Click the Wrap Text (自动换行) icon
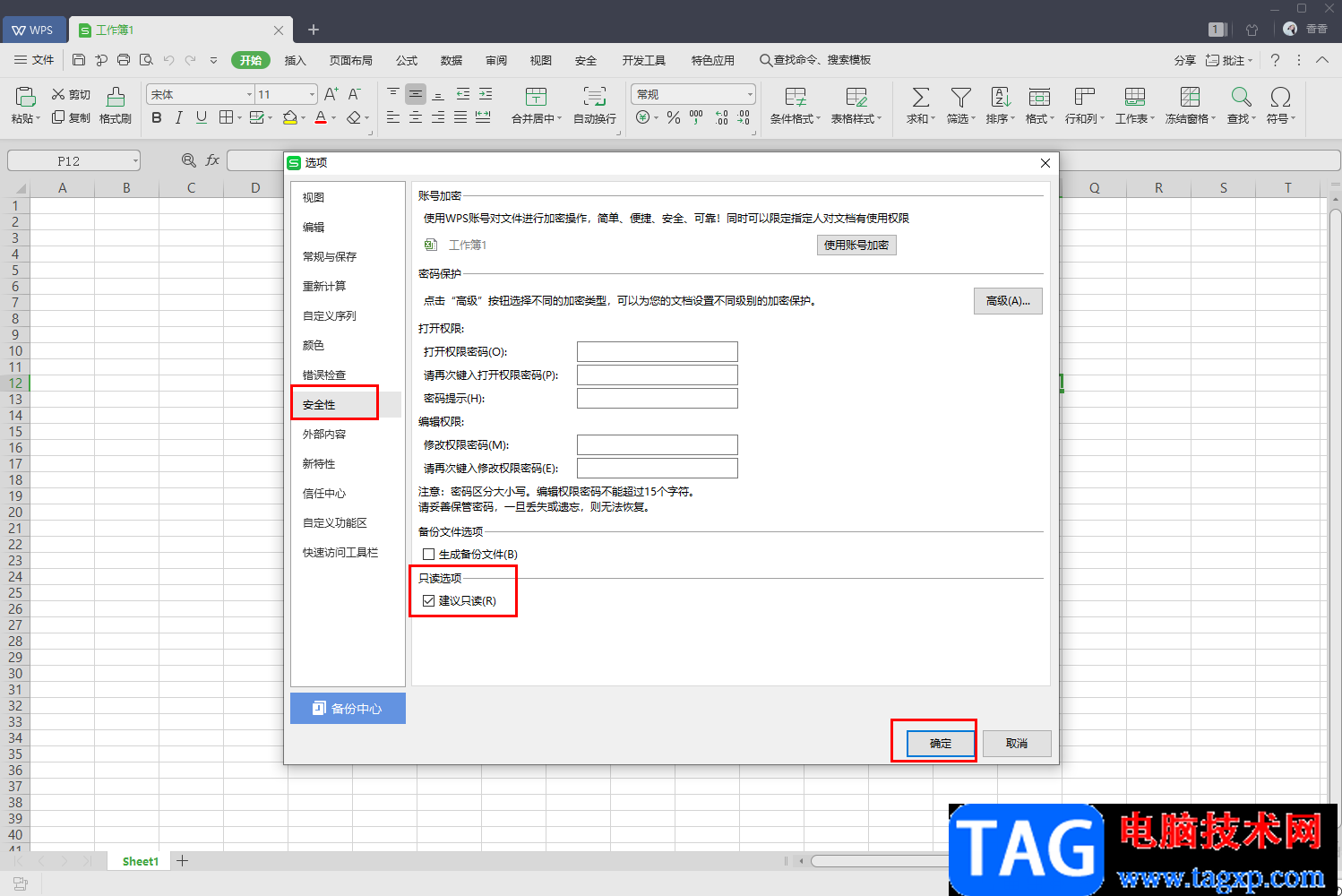The image size is (1342, 896). click(x=594, y=97)
